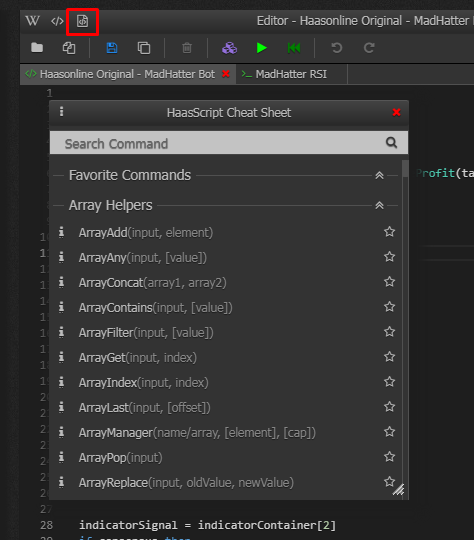Select ArrayLast(input, [offset]) command

tap(144, 408)
